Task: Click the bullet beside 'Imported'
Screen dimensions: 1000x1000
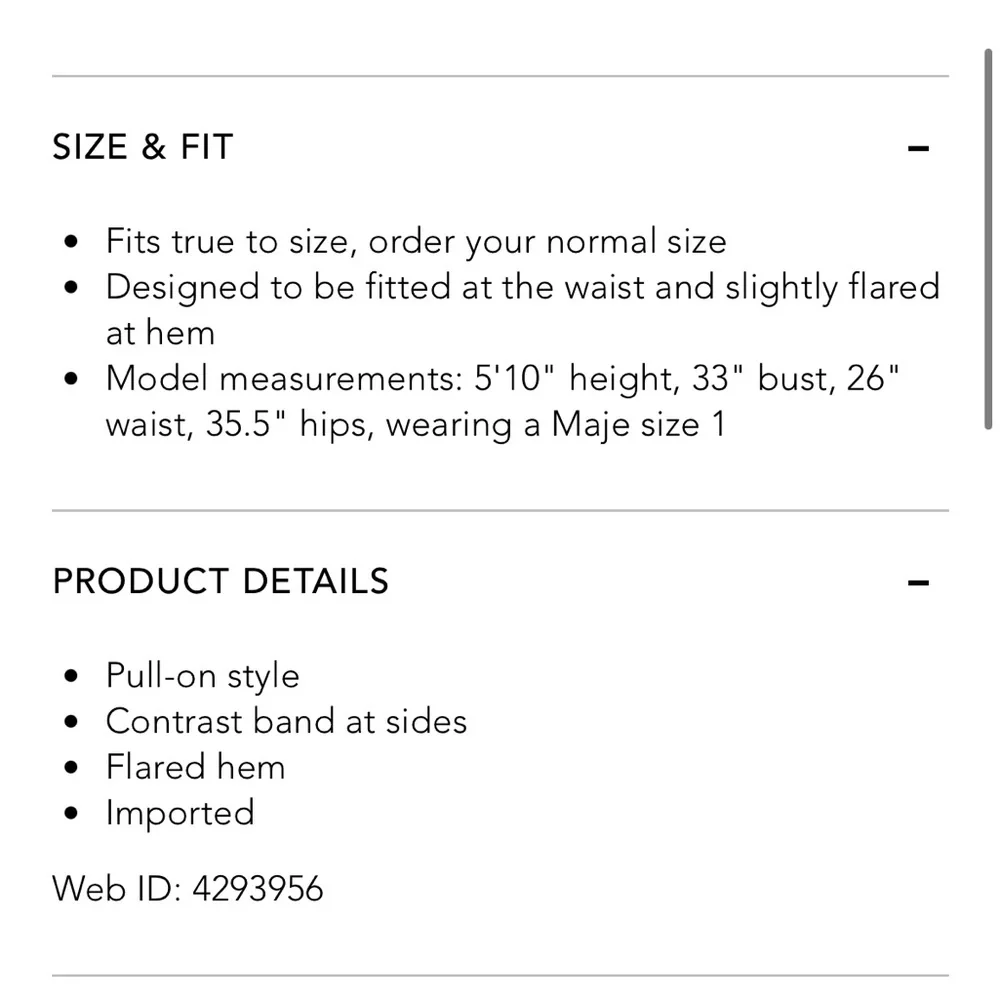Action: pyautogui.click(x=70, y=813)
